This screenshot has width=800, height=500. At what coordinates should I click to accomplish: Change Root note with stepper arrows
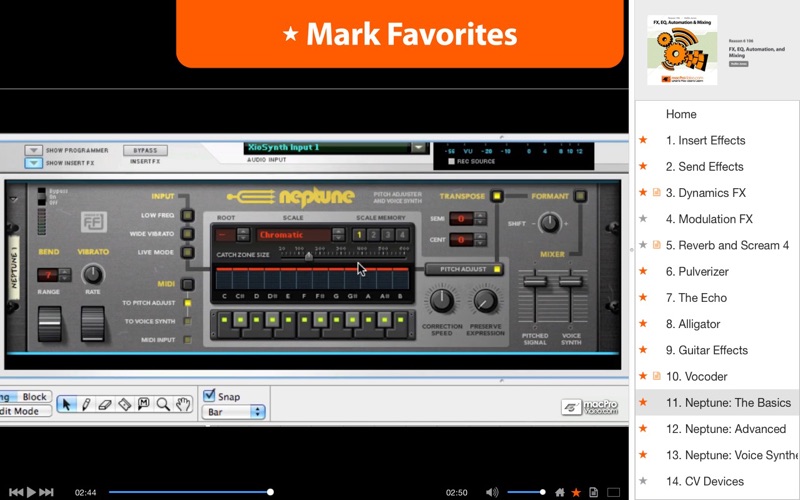pos(243,235)
